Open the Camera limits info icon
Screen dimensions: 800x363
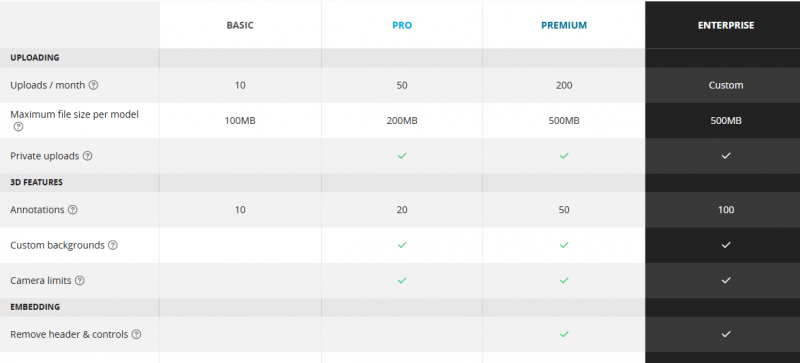80,281
